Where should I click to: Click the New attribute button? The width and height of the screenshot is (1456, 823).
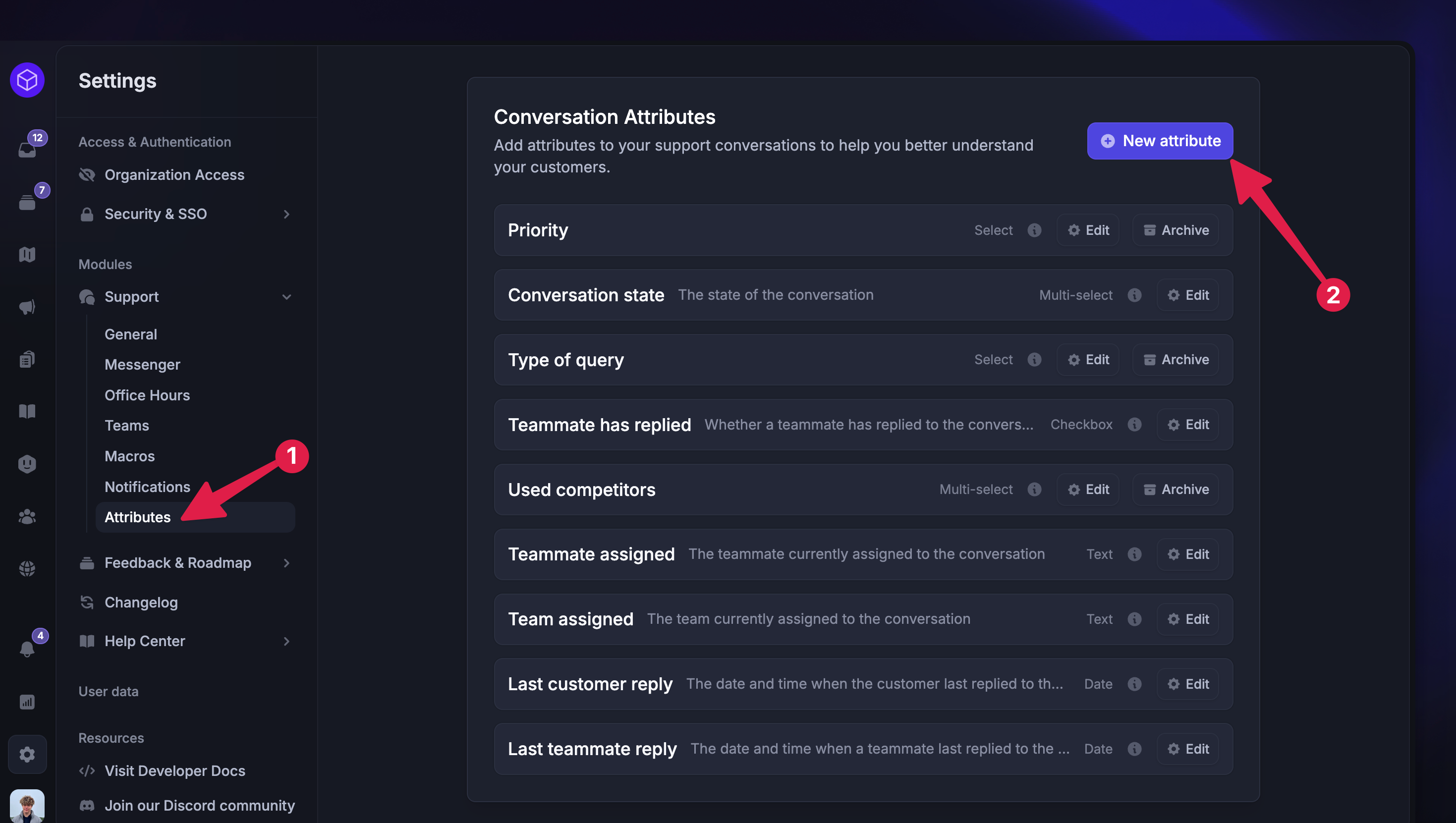[x=1160, y=141]
